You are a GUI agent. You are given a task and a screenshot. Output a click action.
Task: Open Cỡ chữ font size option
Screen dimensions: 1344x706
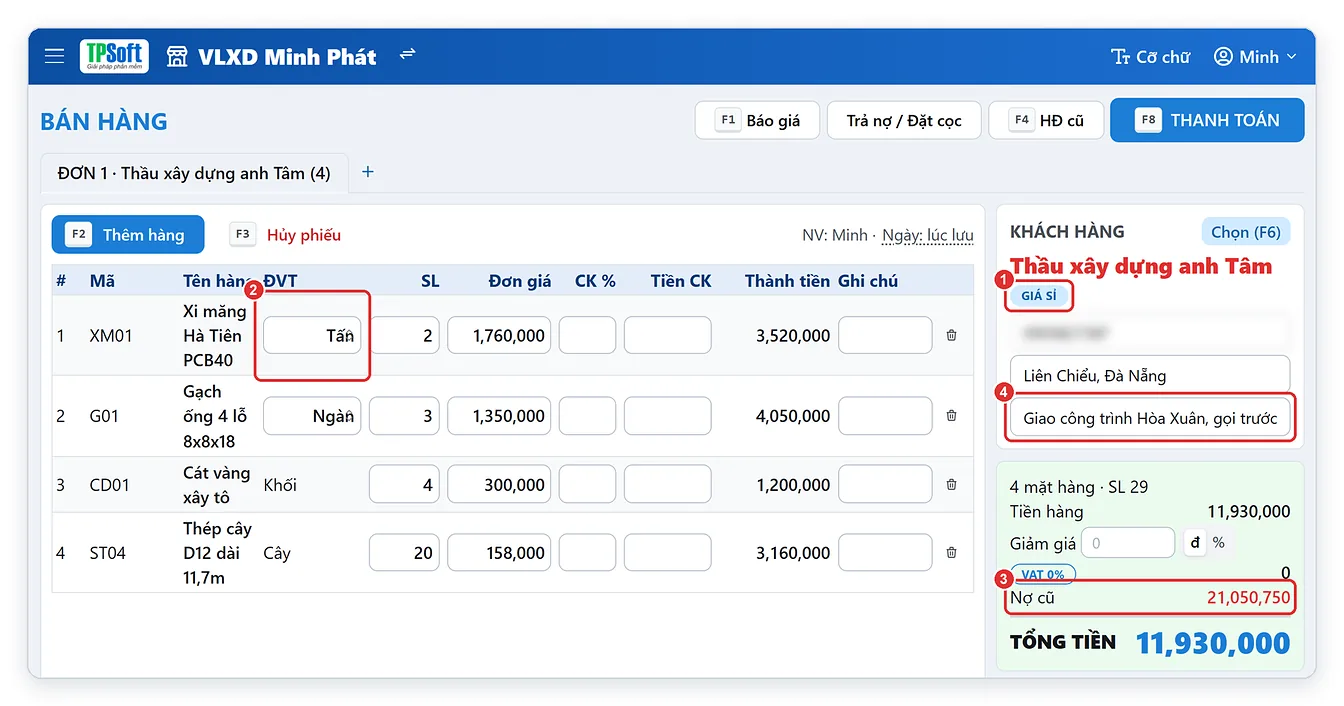[x=1150, y=57]
